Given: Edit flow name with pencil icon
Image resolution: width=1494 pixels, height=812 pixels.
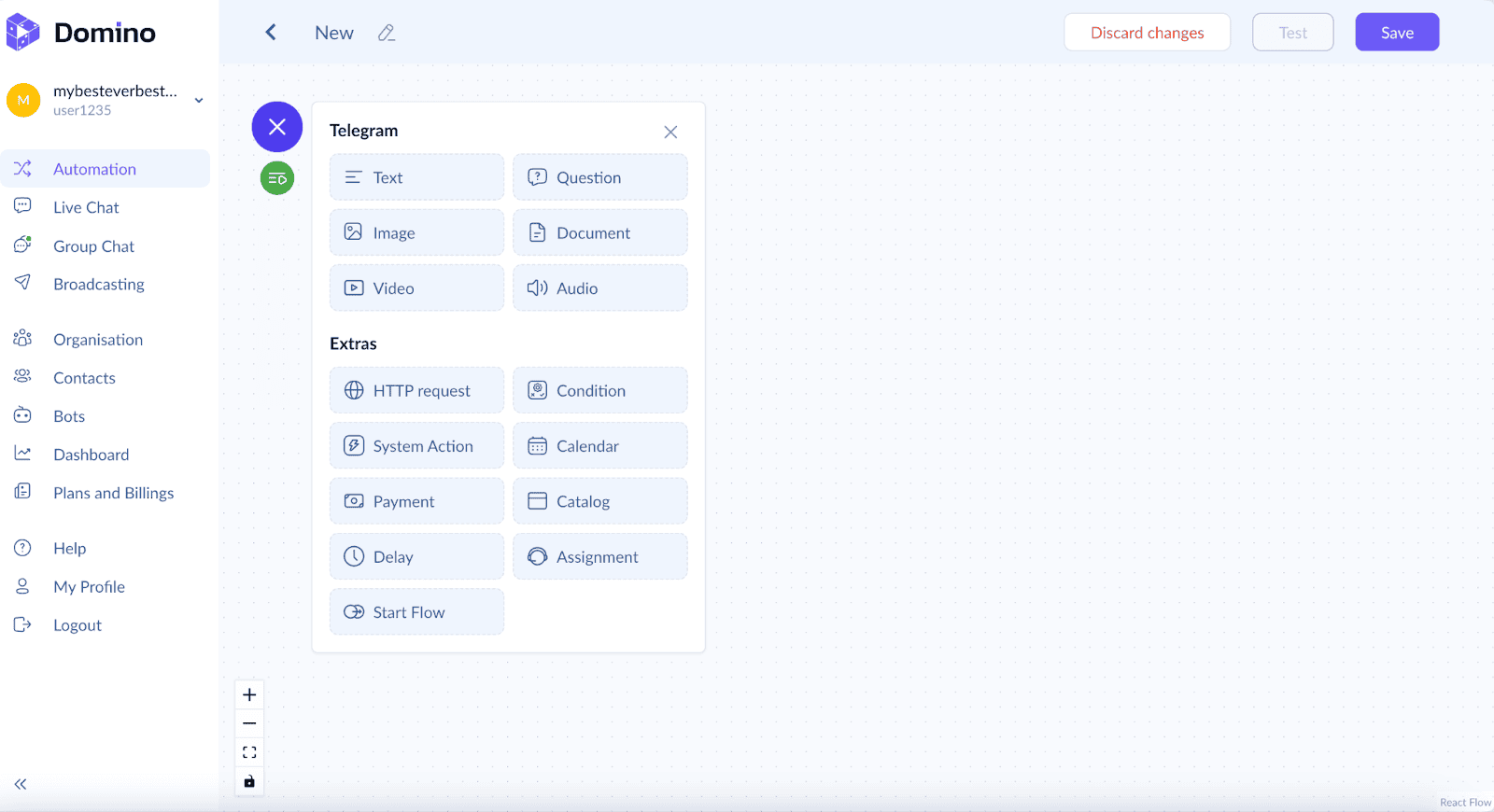Looking at the screenshot, I should tap(387, 33).
